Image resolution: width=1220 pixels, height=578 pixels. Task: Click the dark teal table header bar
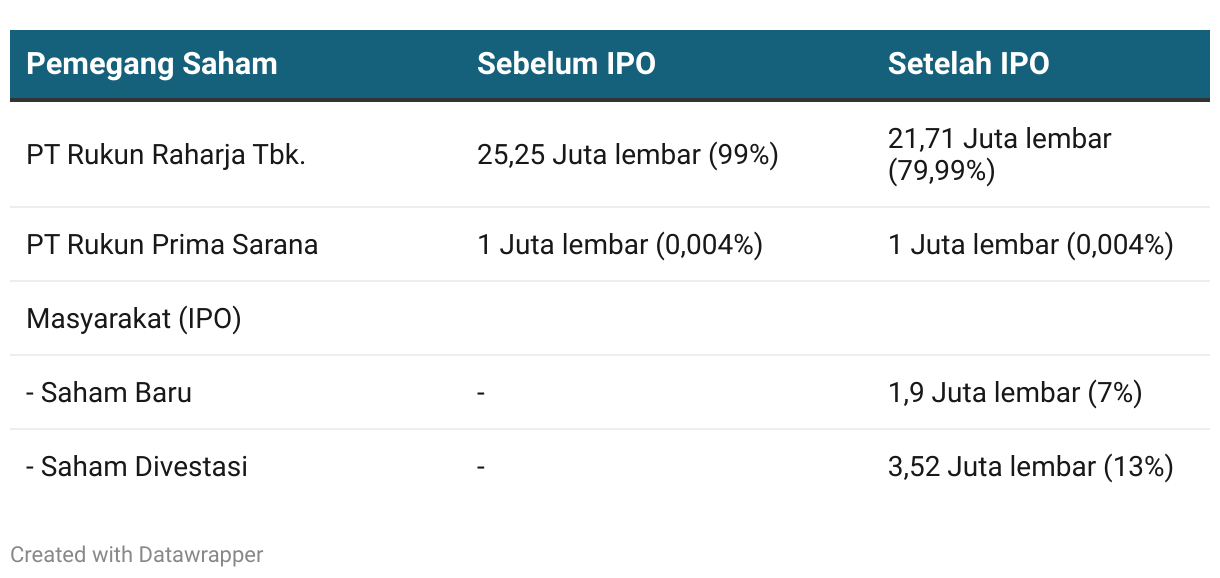[610, 65]
